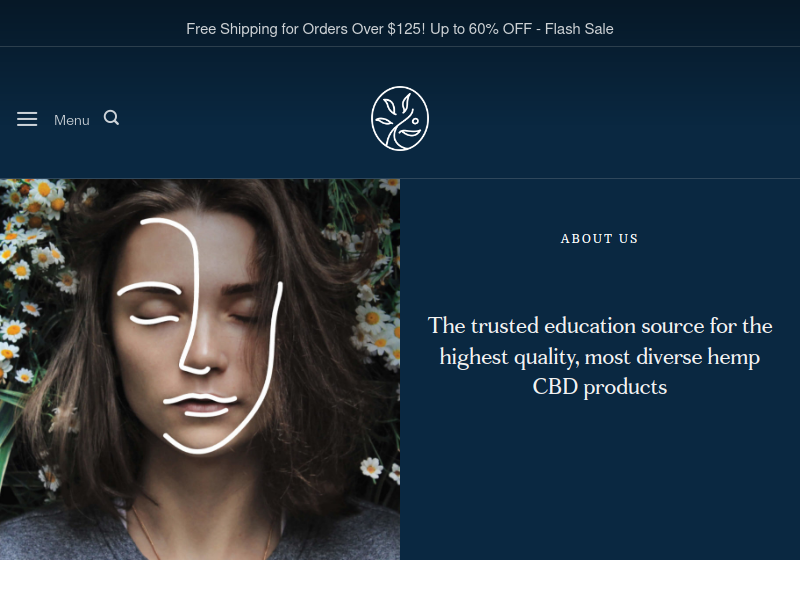Click the line-art eye over the woman's eyelid
Image resolution: width=800 pixels, height=600 pixels.
155,319
